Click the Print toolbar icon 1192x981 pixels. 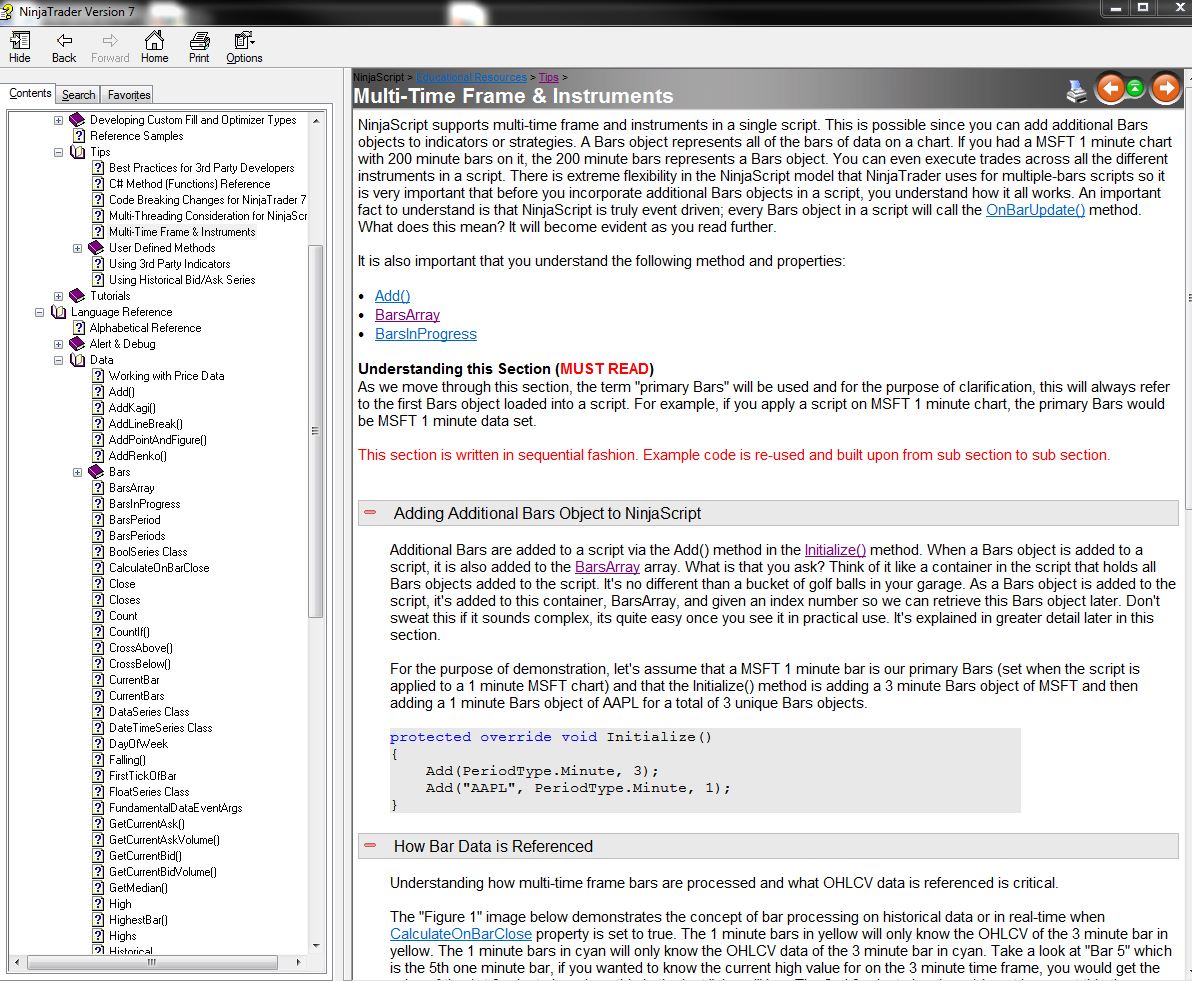[199, 47]
